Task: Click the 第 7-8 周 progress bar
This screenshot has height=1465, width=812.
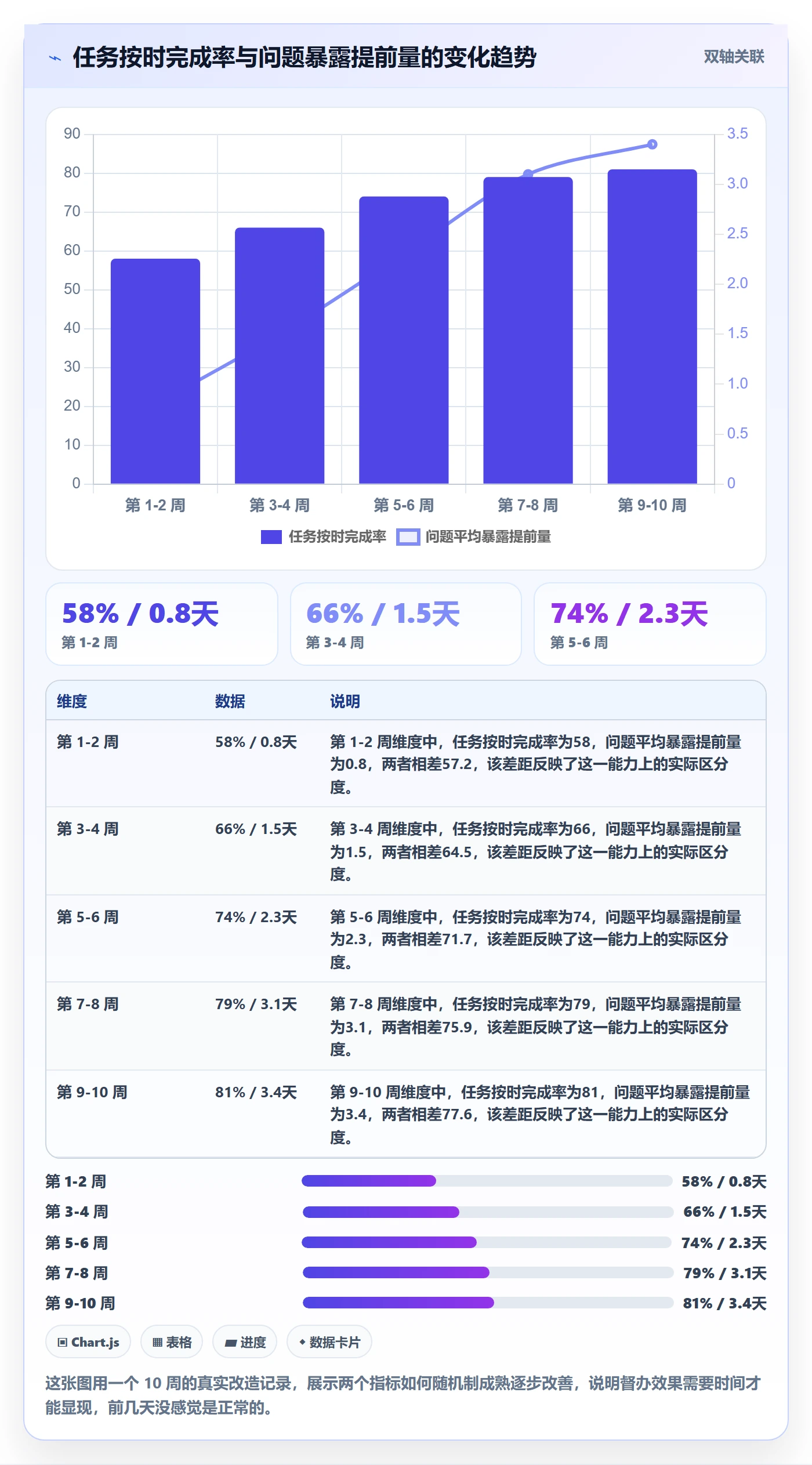Action: 487,1272
